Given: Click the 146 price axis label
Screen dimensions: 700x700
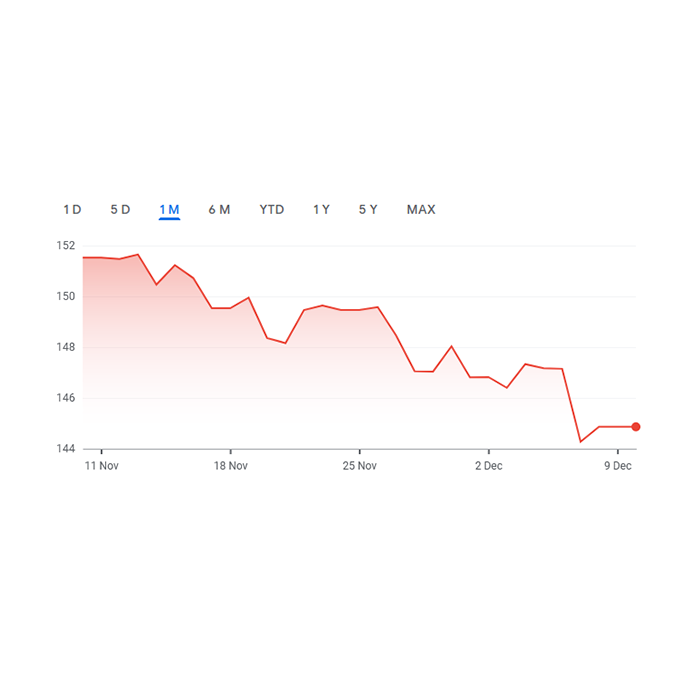Looking at the screenshot, I should tap(66, 398).
